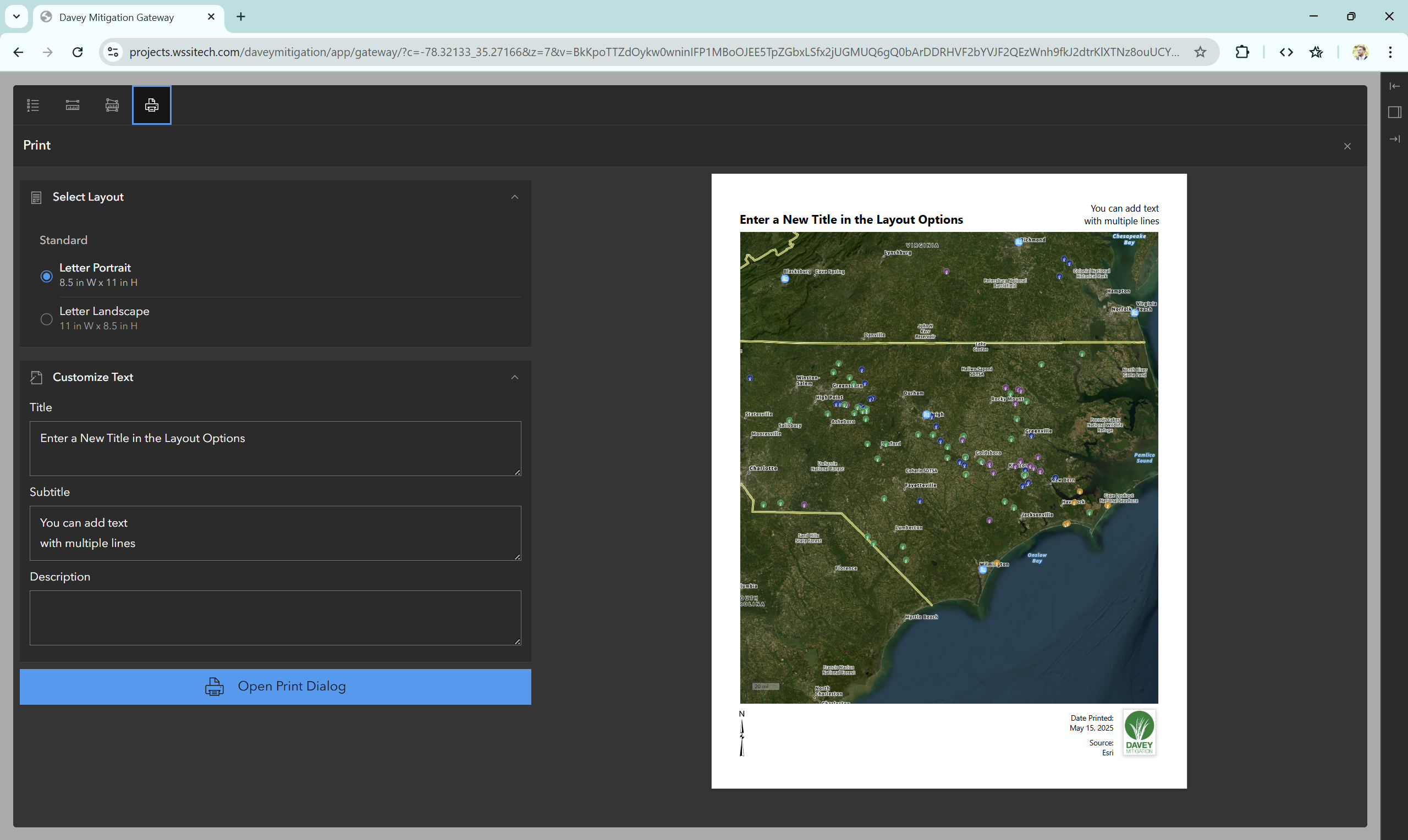The image size is (1408, 840).
Task: Click into the Description text area
Action: click(x=275, y=617)
